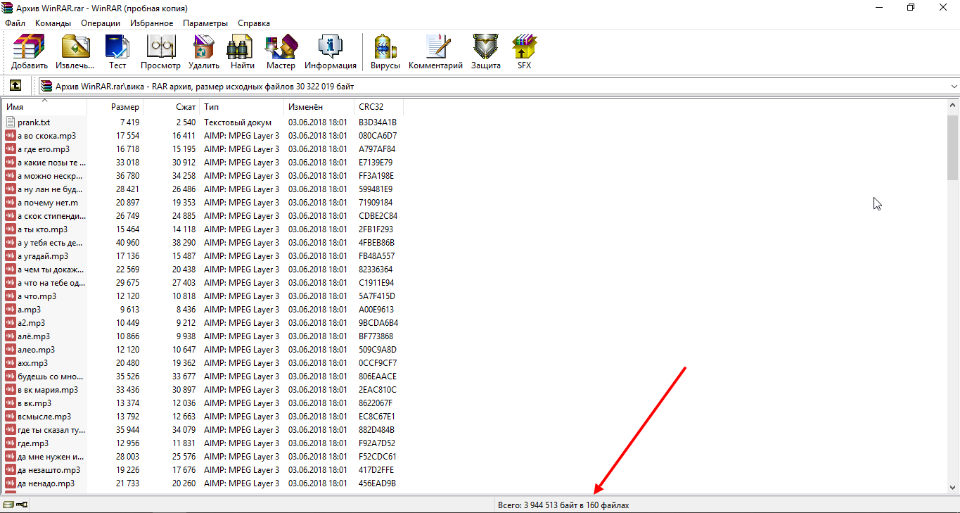The height and width of the screenshot is (513, 960).
Task: Launch the Мастер (Wizard) tool
Action: click(280, 51)
